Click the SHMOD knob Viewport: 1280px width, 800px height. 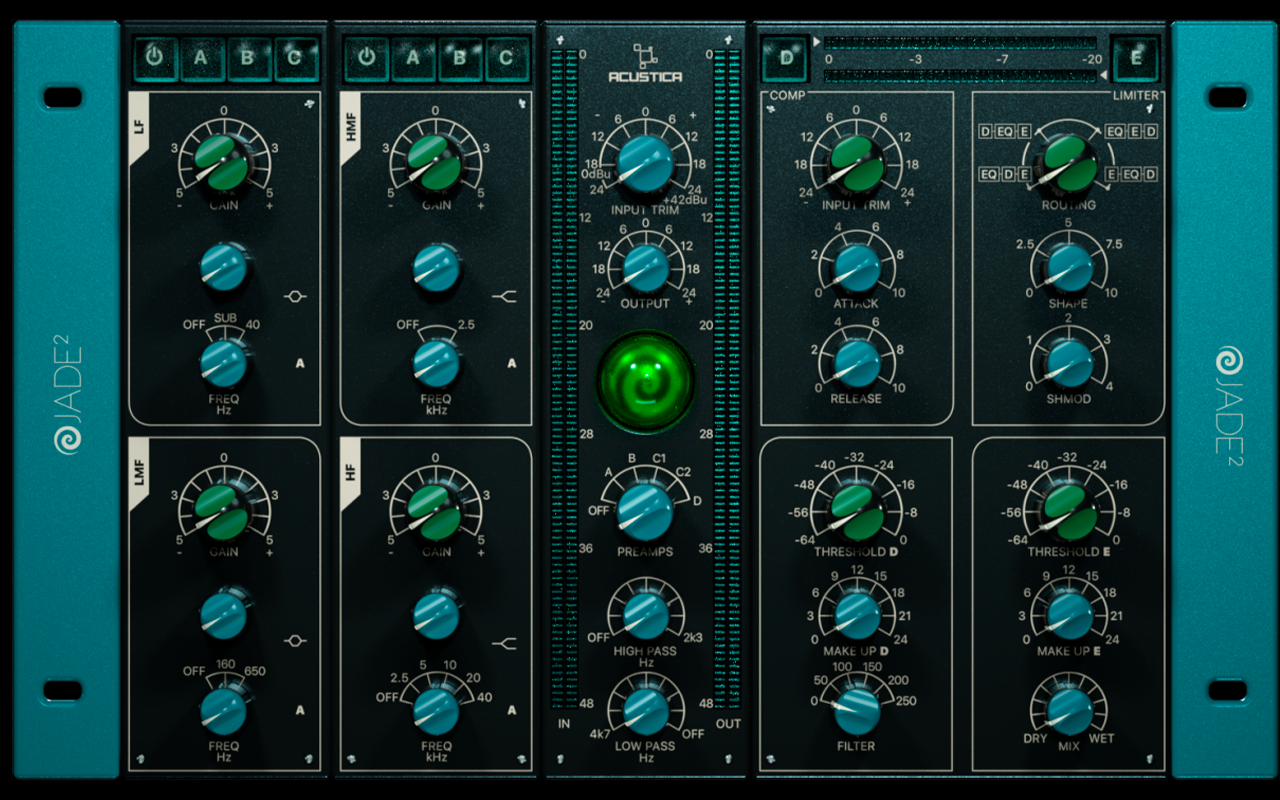coord(1069,362)
